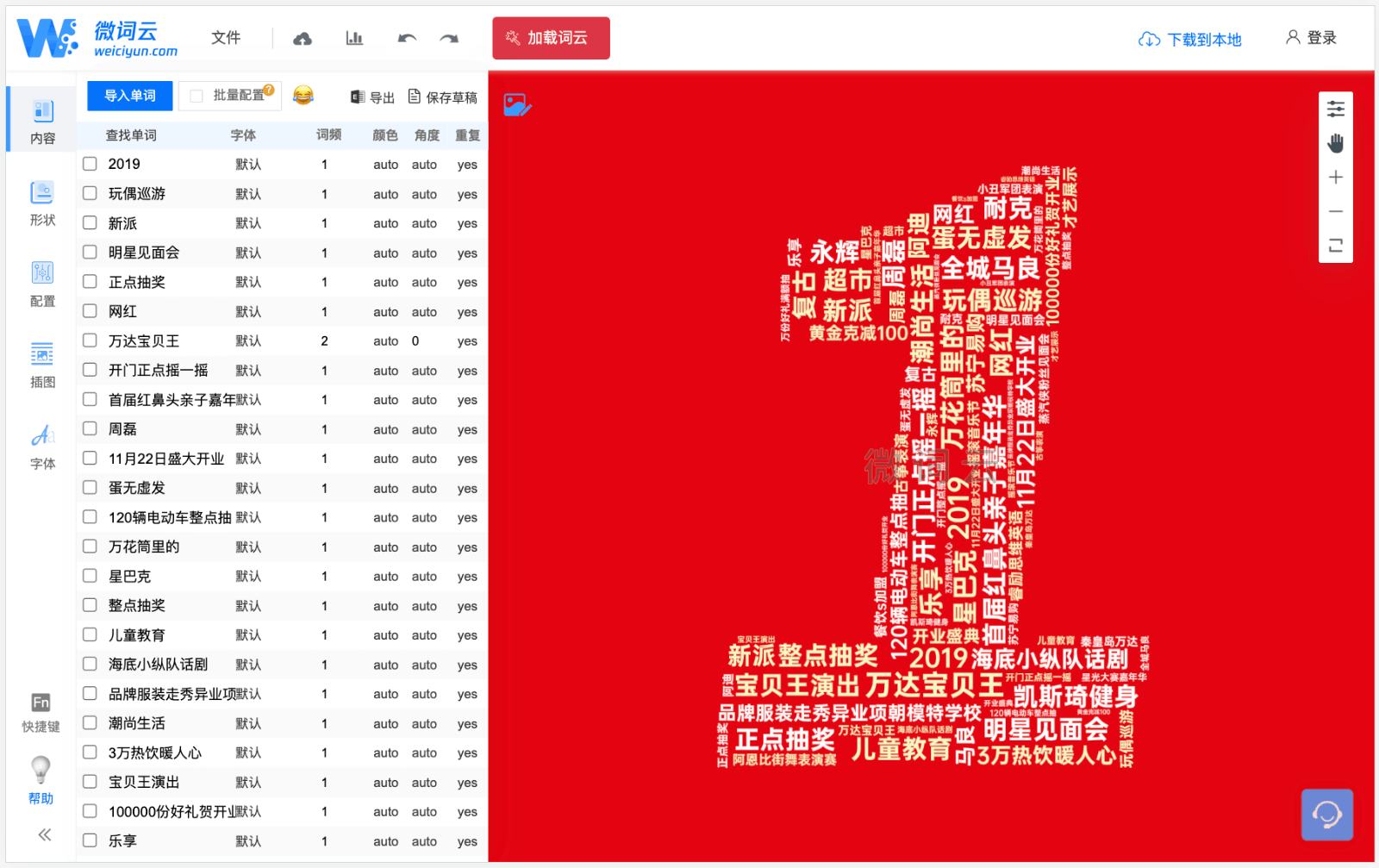This screenshot has width=1379, height=868.
Task: Switch to the 字体 tab
Action: 42,446
